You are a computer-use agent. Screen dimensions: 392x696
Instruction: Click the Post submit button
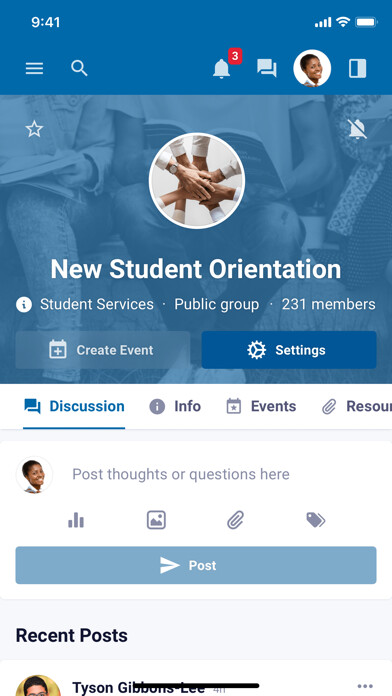click(x=196, y=565)
